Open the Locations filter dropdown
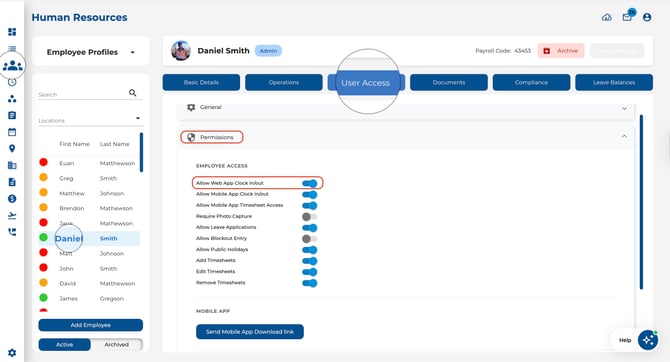Image resolution: width=670 pixels, height=362 pixels. coord(90,120)
